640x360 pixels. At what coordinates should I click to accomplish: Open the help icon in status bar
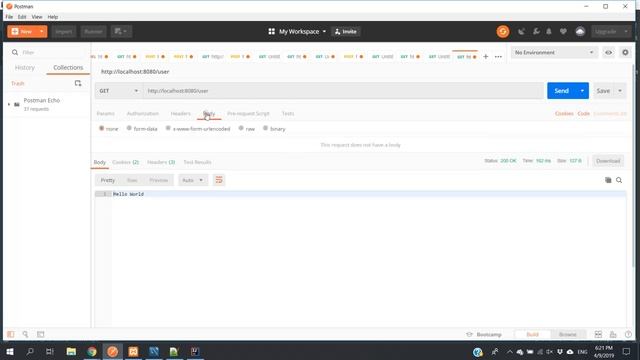[x=628, y=334]
